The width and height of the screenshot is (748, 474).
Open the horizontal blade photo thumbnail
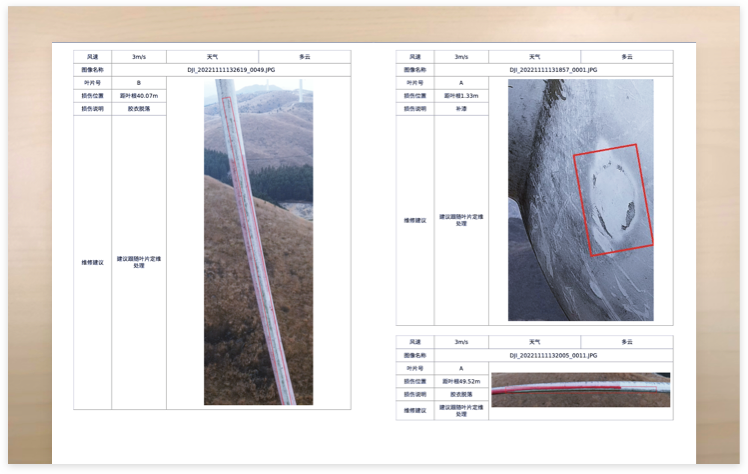[x=580, y=390]
